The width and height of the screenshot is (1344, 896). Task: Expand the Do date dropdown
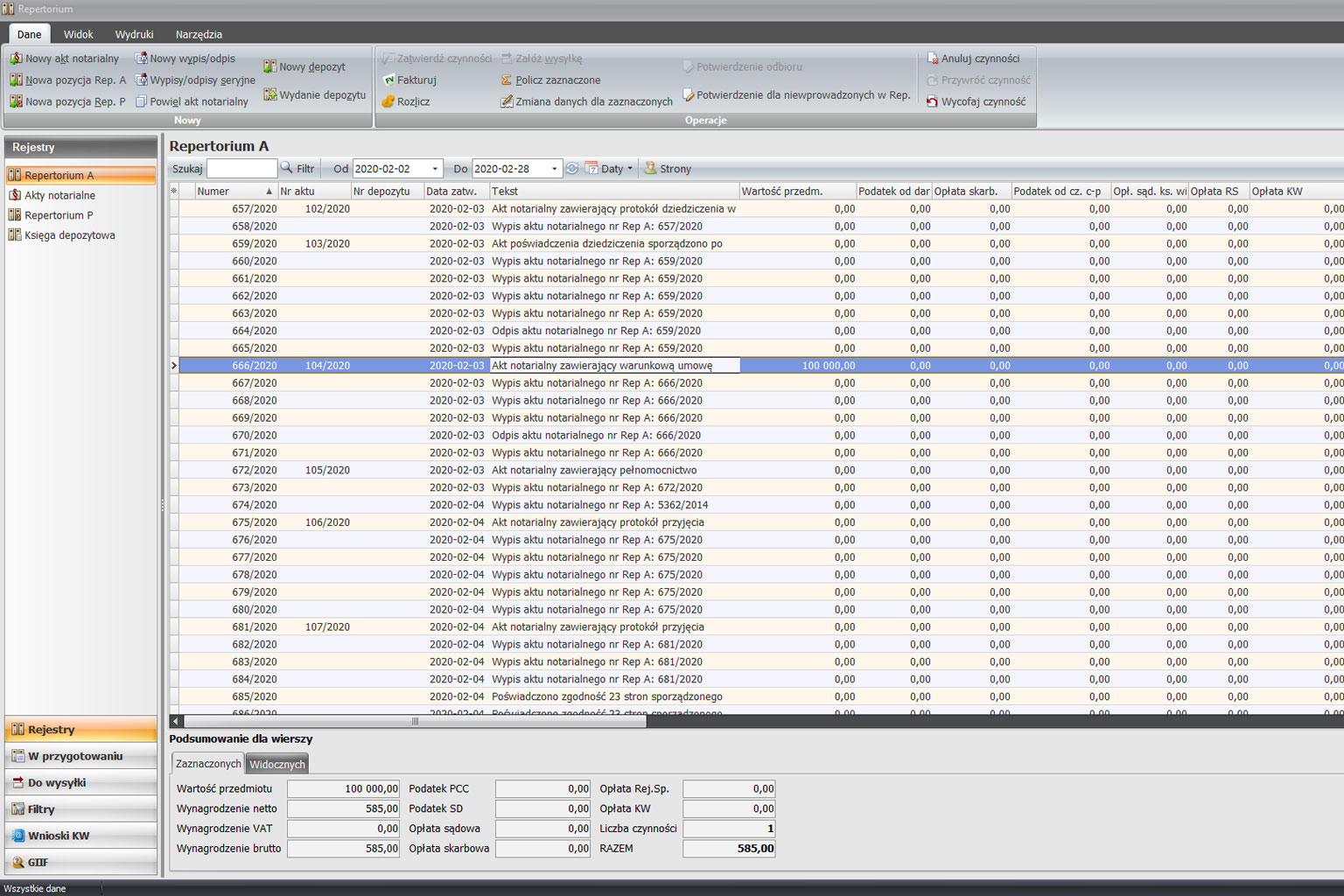pyautogui.click(x=554, y=169)
